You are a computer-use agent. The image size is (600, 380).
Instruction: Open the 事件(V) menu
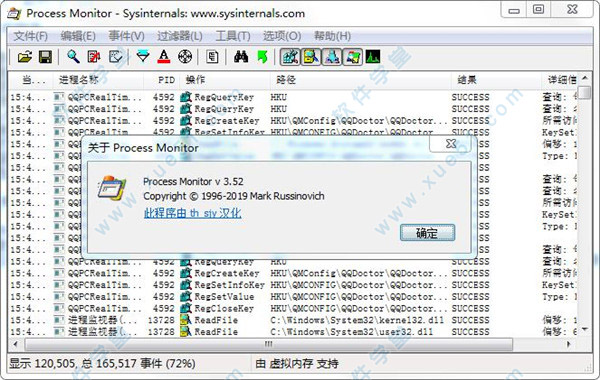[127, 36]
